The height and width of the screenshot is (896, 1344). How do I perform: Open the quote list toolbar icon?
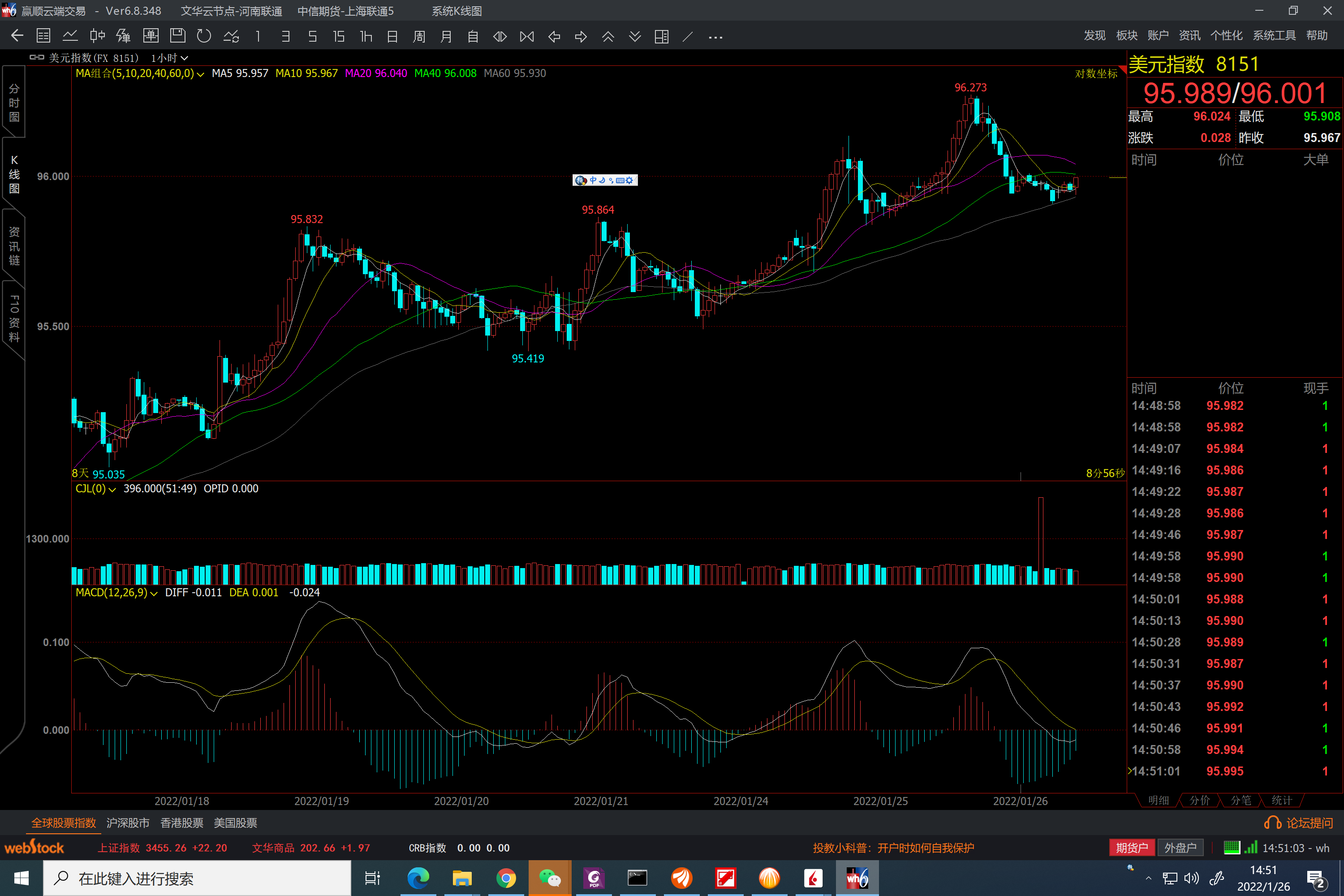click(43, 36)
